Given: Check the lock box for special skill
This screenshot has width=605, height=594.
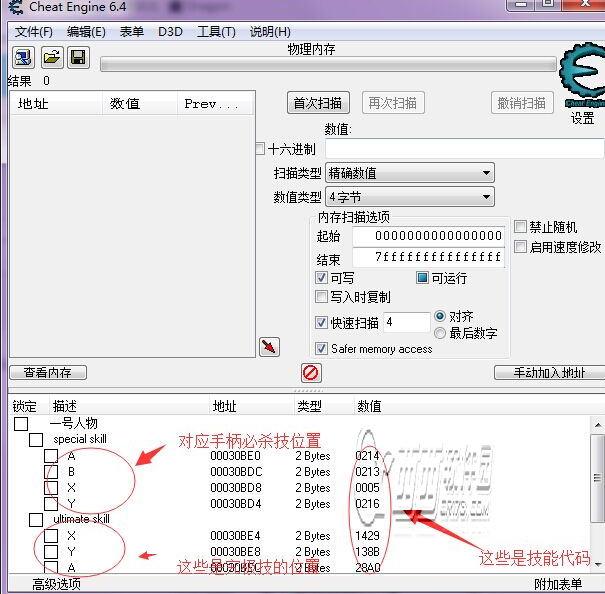Looking at the screenshot, I should 36,440.
